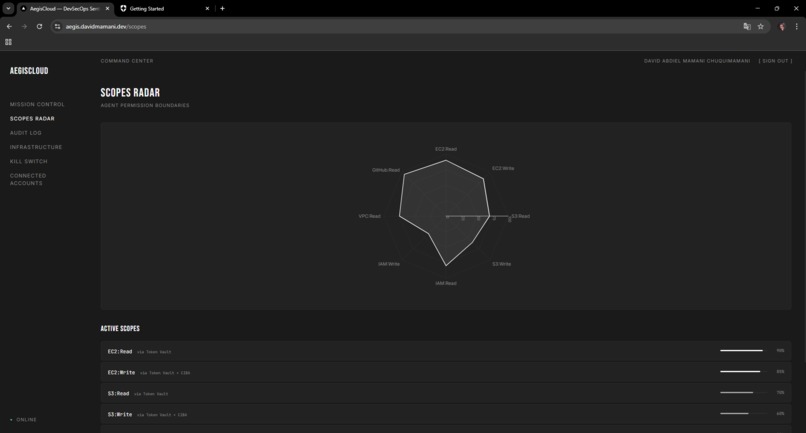The image size is (806, 433).
Task: Switch to the Getting Started tab
Action: click(x=164, y=8)
